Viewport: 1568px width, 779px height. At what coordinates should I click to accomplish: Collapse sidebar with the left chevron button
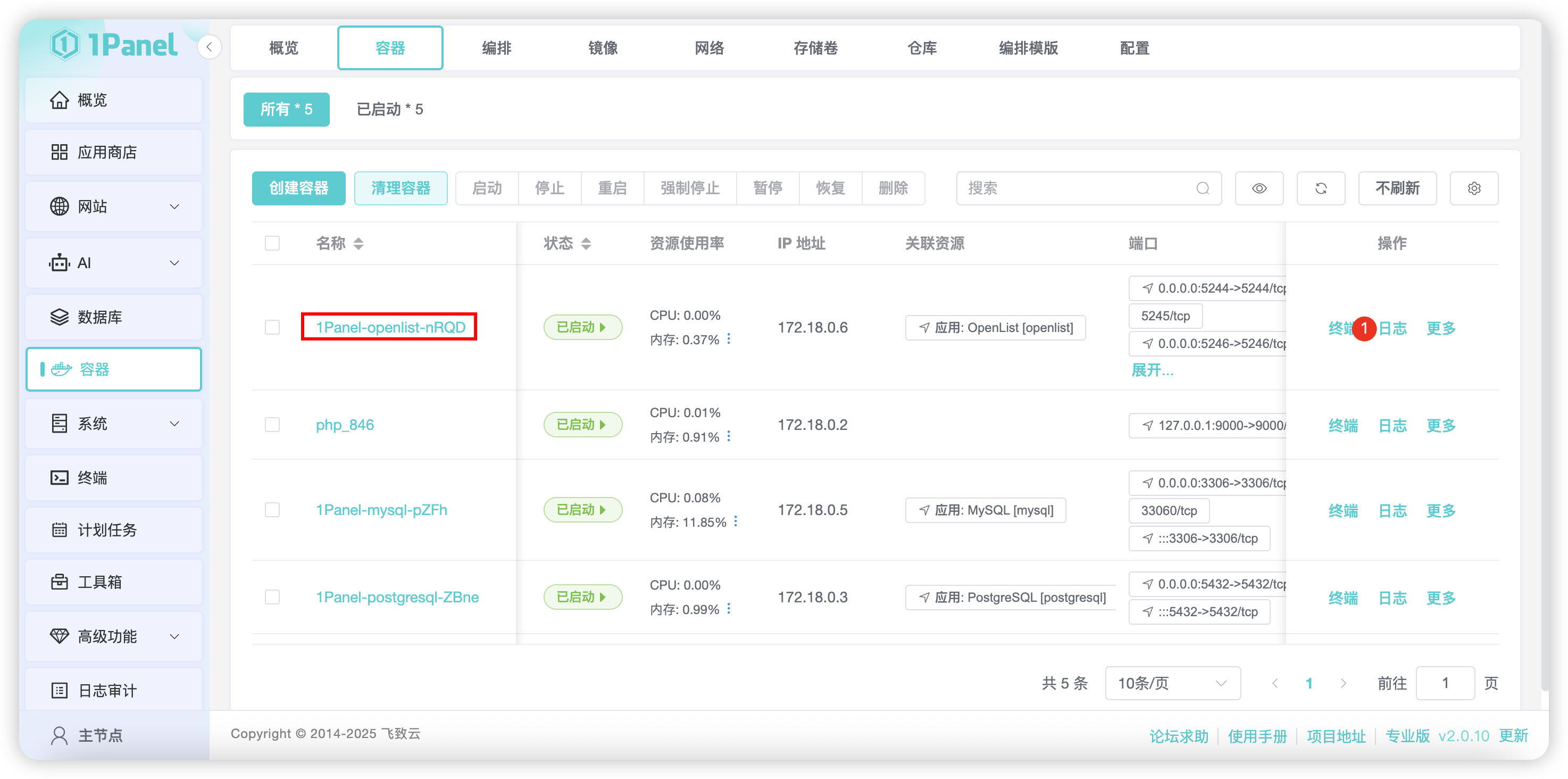pyautogui.click(x=209, y=47)
